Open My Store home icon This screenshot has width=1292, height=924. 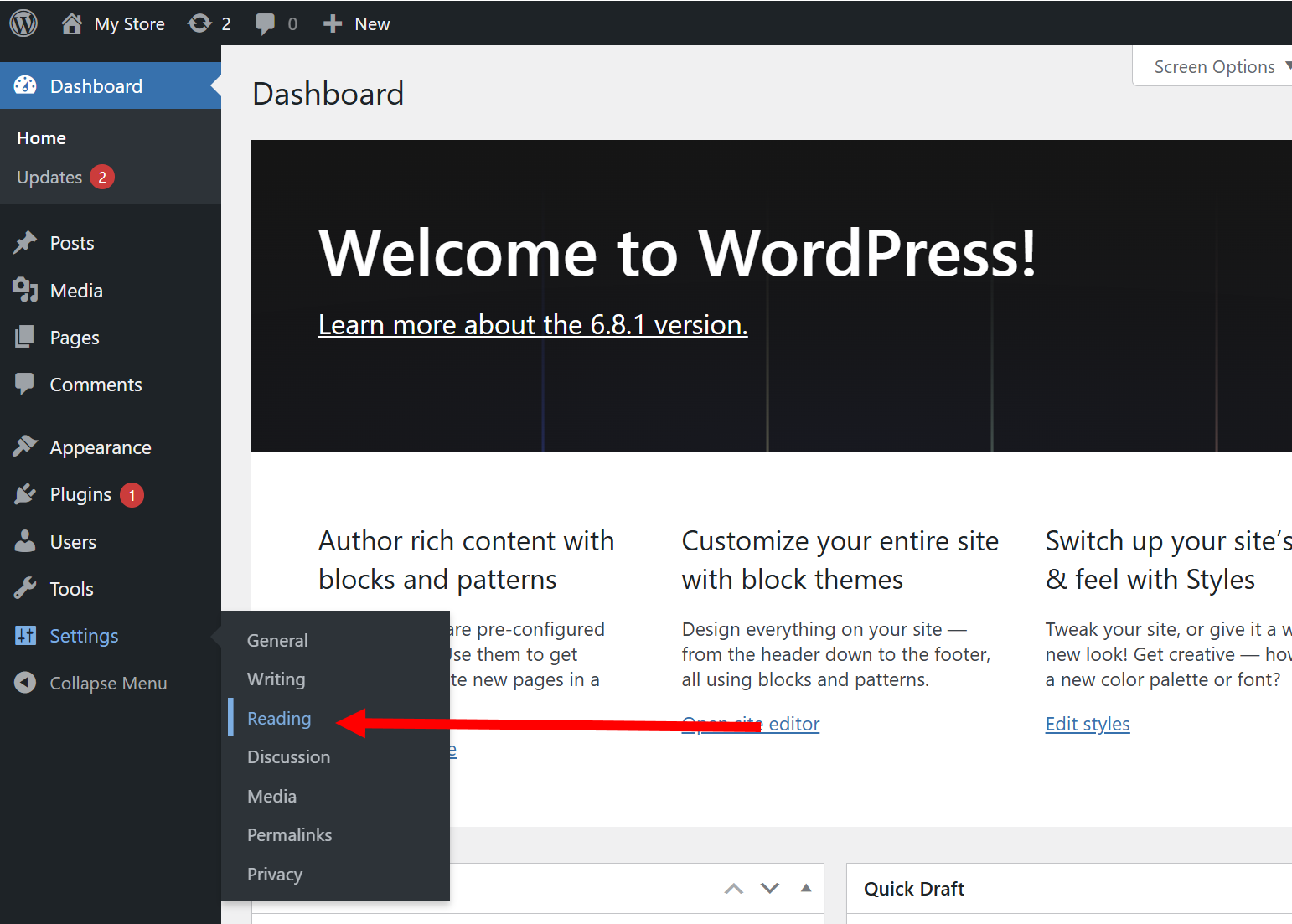click(x=72, y=23)
